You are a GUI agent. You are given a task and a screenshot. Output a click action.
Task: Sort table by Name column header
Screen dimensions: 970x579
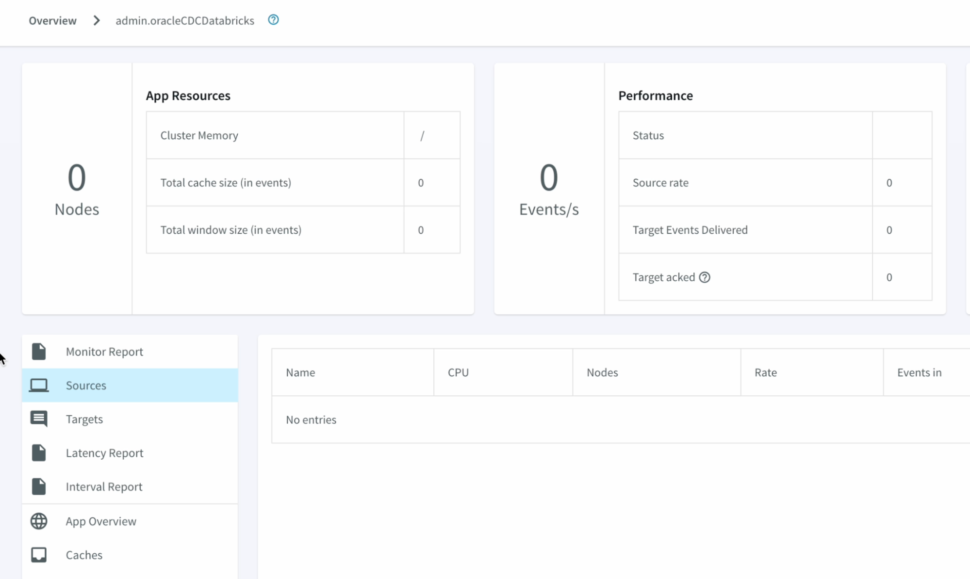pyautogui.click(x=300, y=373)
